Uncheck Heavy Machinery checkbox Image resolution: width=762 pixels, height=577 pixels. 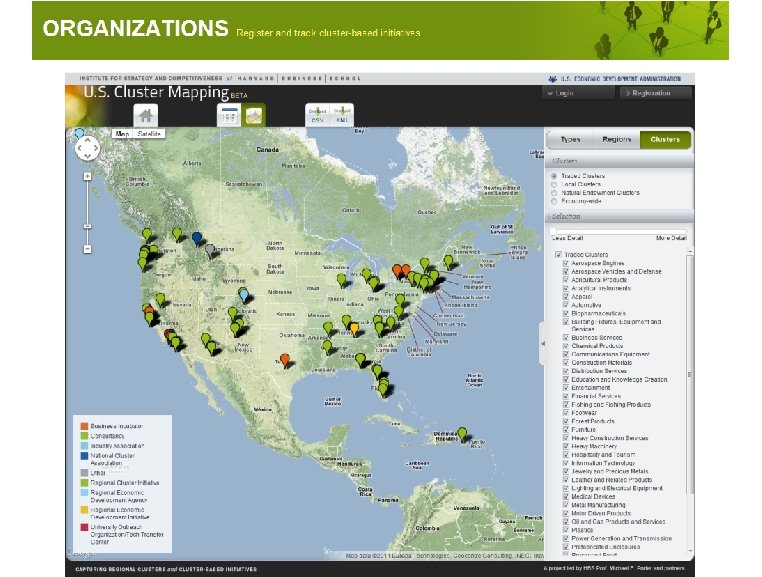click(566, 446)
